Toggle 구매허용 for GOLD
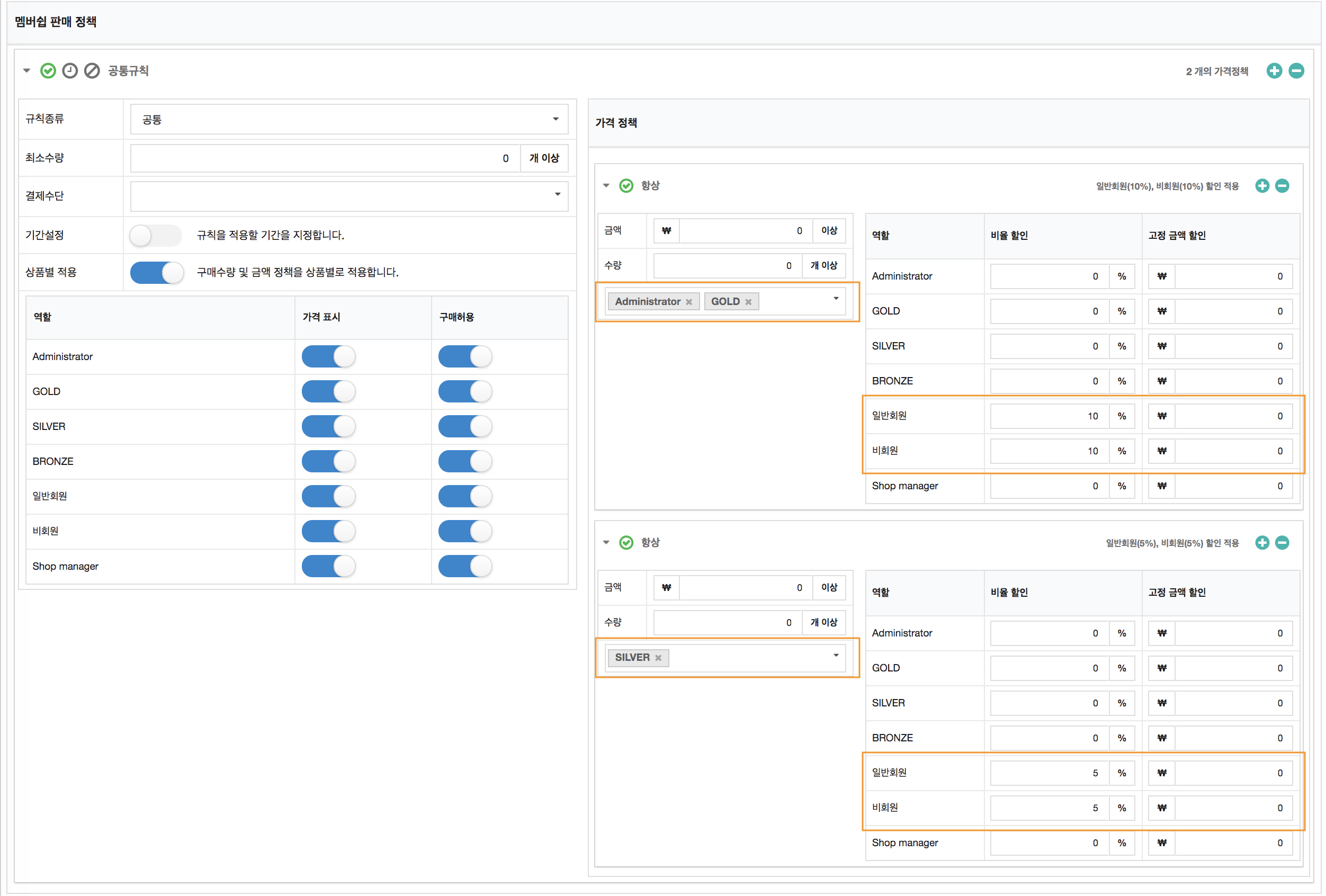The width and height of the screenshot is (1326, 896). [x=465, y=391]
